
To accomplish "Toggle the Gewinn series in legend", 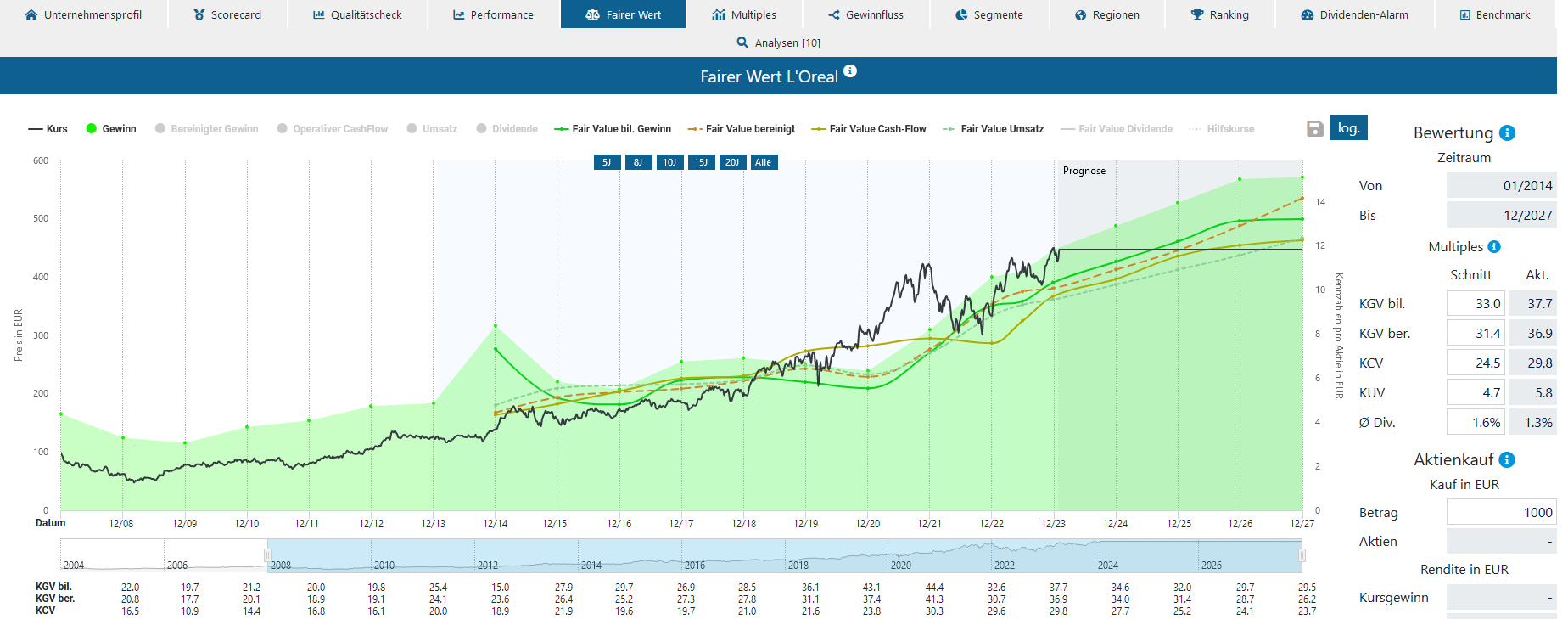I will [x=111, y=129].
